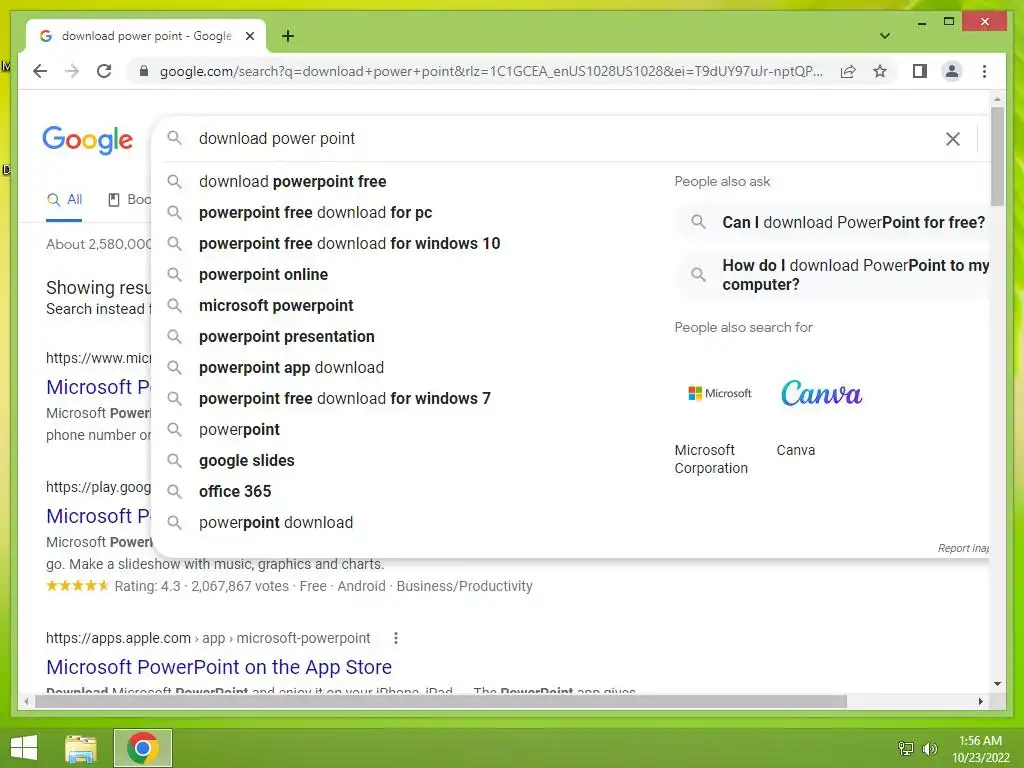The image size is (1024, 768).
Task: Click the Chrome taskbar icon
Action: pyautogui.click(x=142, y=748)
